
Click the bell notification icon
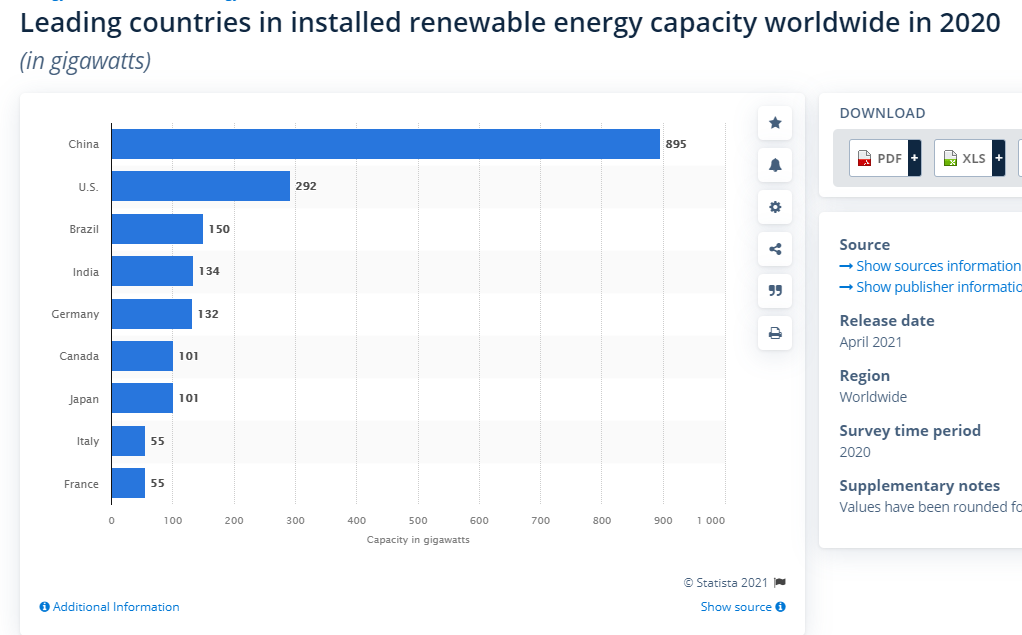click(x=775, y=165)
